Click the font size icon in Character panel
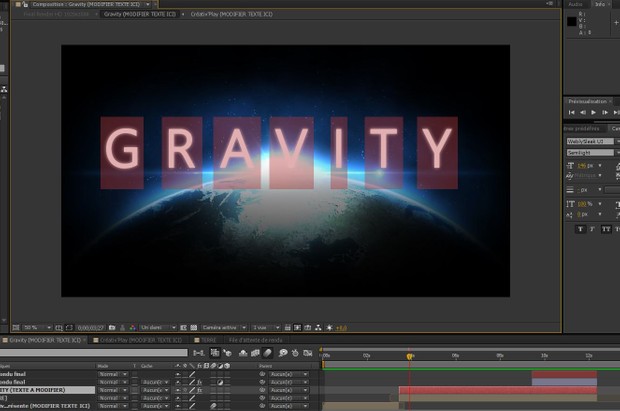Image resolution: width=620 pixels, height=411 pixels. 570,166
